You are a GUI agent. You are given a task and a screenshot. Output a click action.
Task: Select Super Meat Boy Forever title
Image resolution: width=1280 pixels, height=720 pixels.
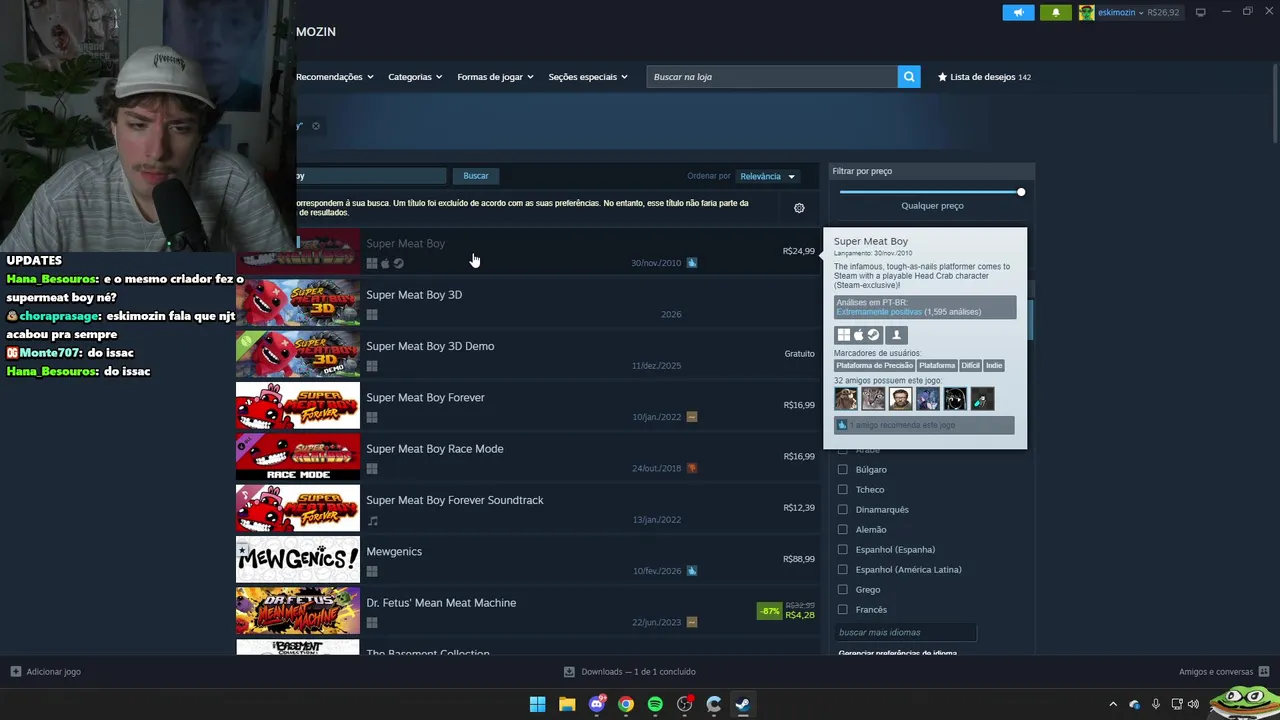click(x=425, y=398)
